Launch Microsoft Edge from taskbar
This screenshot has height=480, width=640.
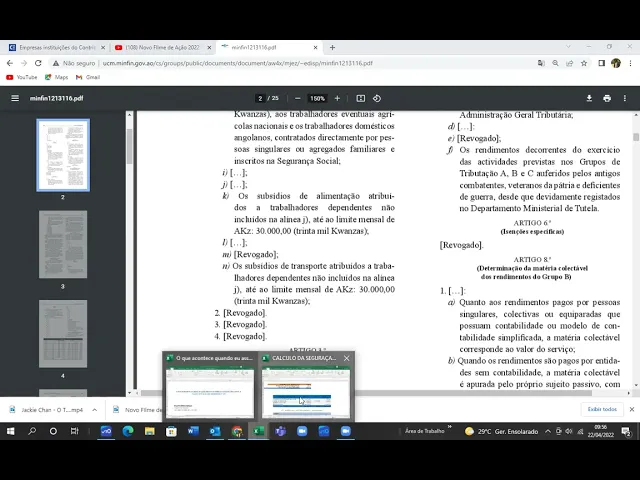(128, 431)
